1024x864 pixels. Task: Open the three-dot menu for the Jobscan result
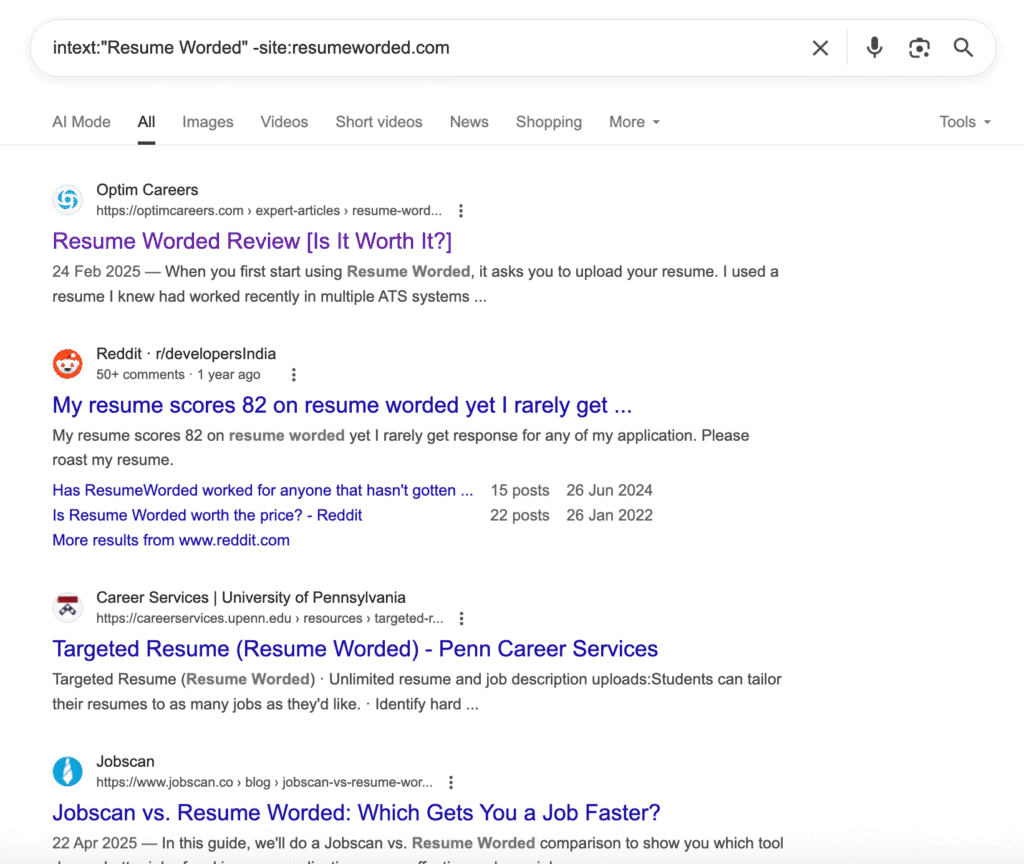click(451, 782)
